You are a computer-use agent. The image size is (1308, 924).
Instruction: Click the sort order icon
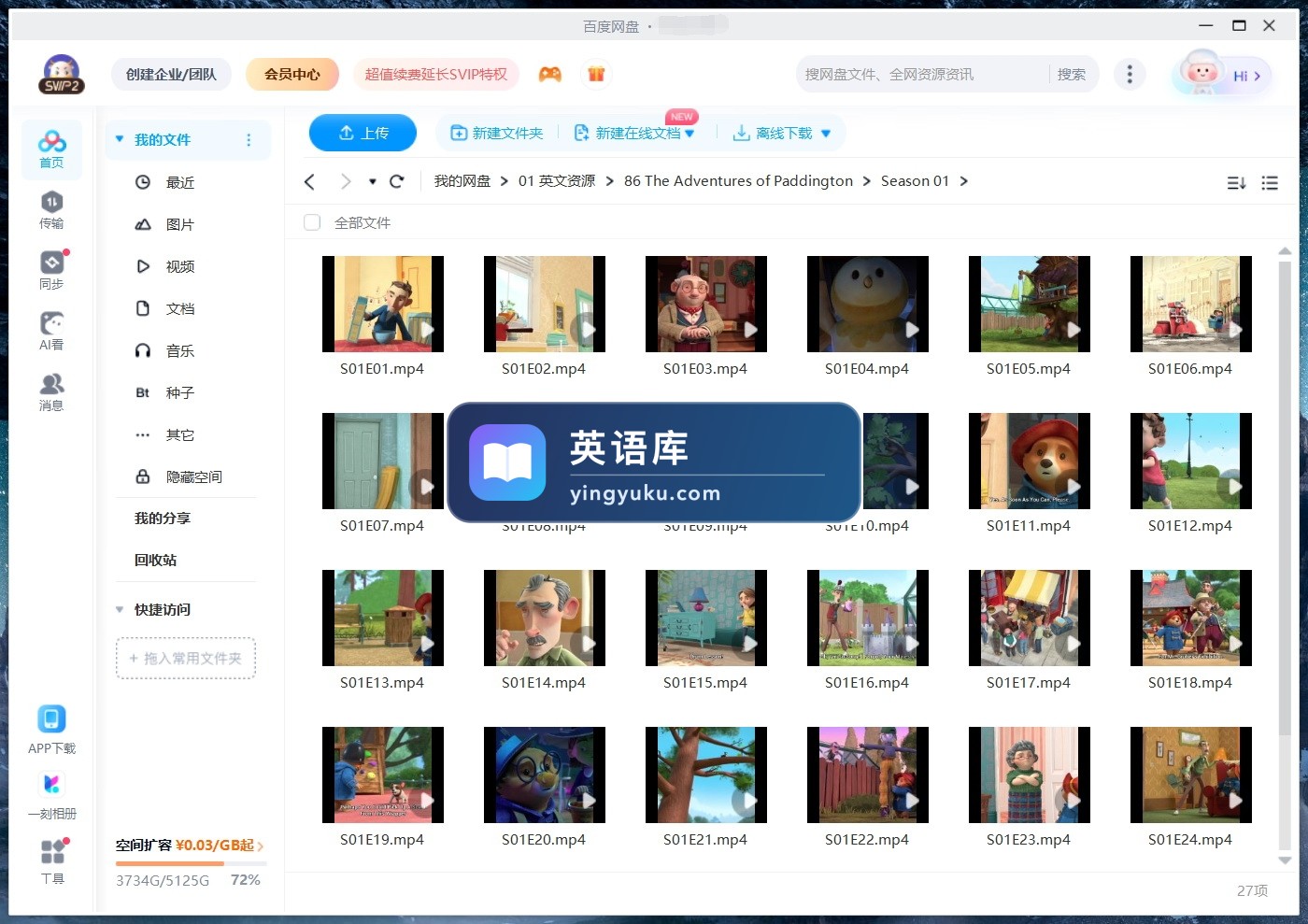(x=1236, y=183)
